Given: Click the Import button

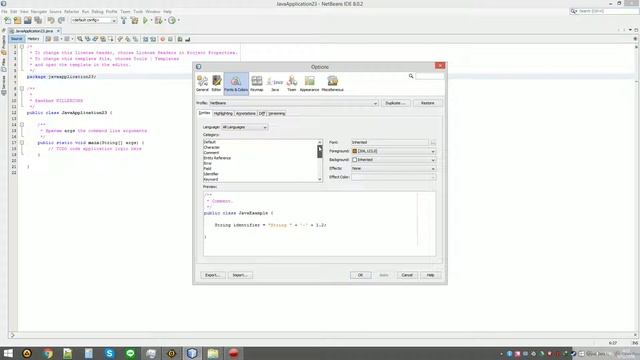Looking at the screenshot, I should coord(240,275).
